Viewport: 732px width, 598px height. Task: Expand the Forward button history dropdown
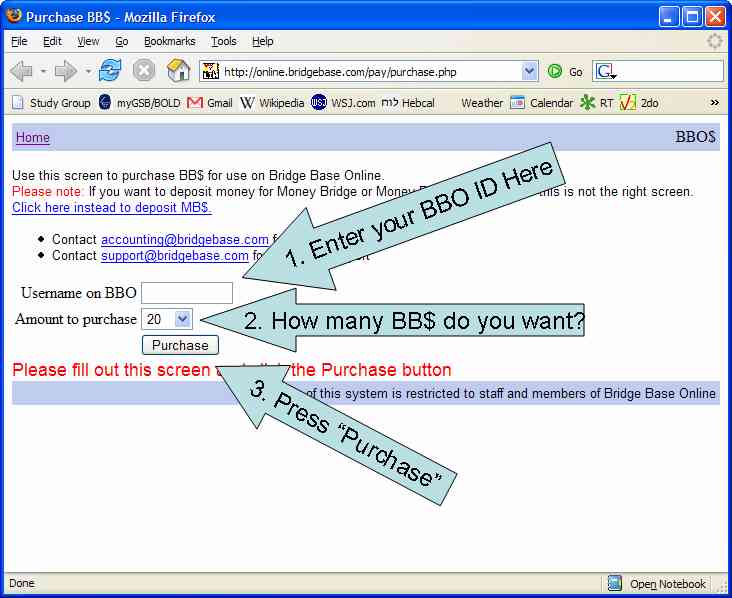click(x=88, y=72)
